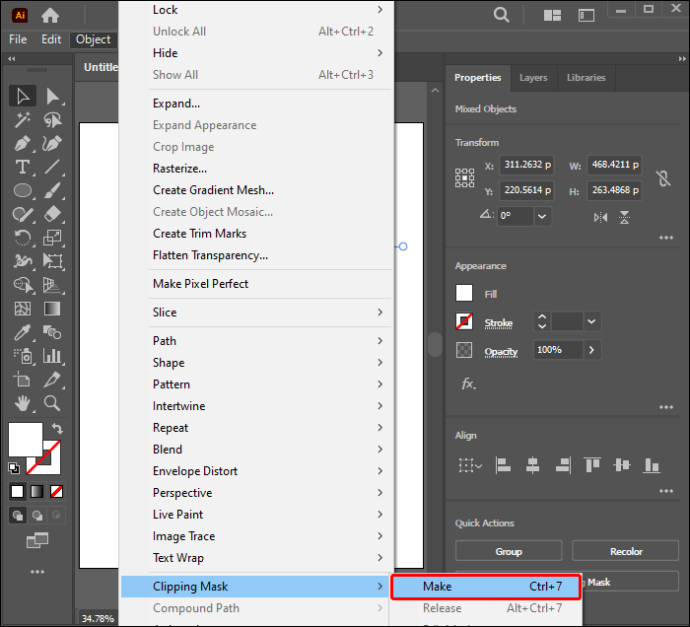Select the Eyedropper tool

pyautogui.click(x=22, y=332)
